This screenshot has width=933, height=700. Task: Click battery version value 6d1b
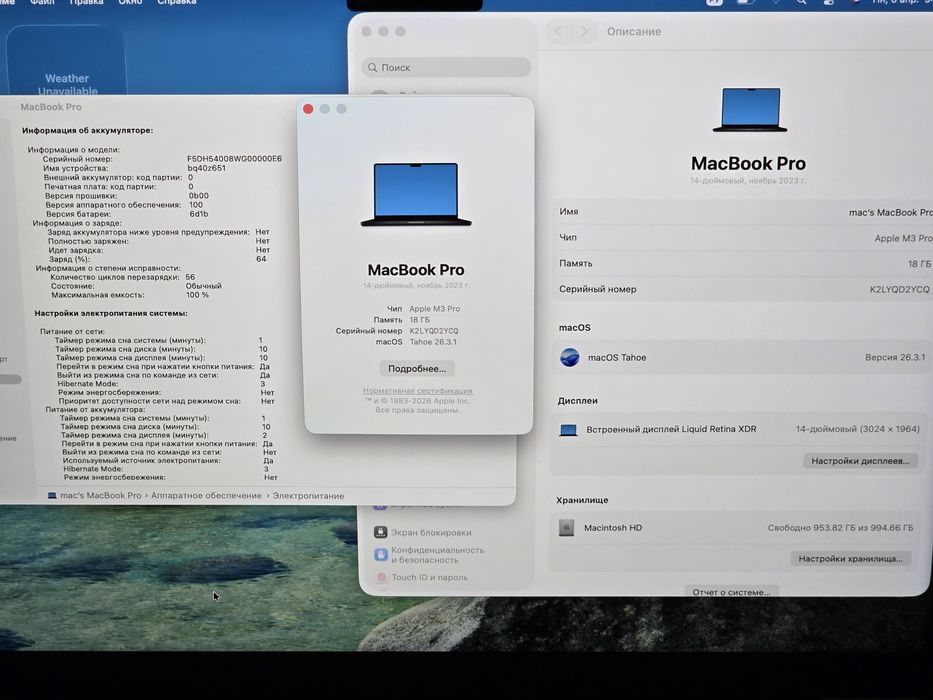click(x=199, y=214)
